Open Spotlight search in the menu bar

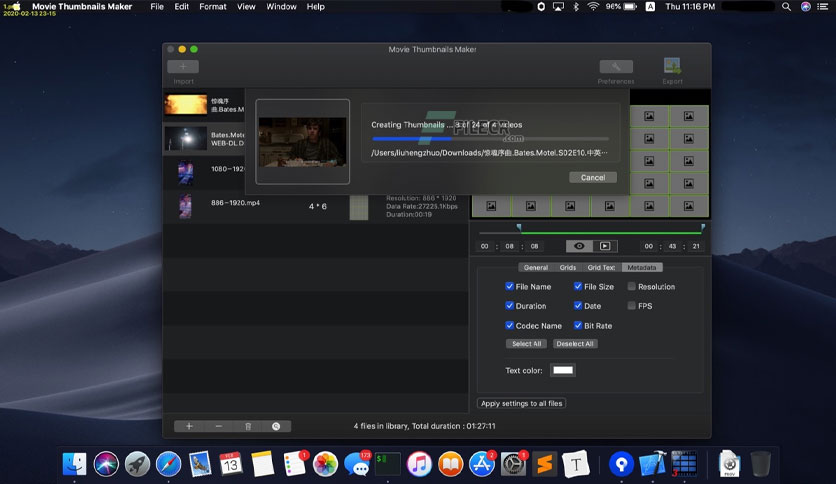pos(786,6)
